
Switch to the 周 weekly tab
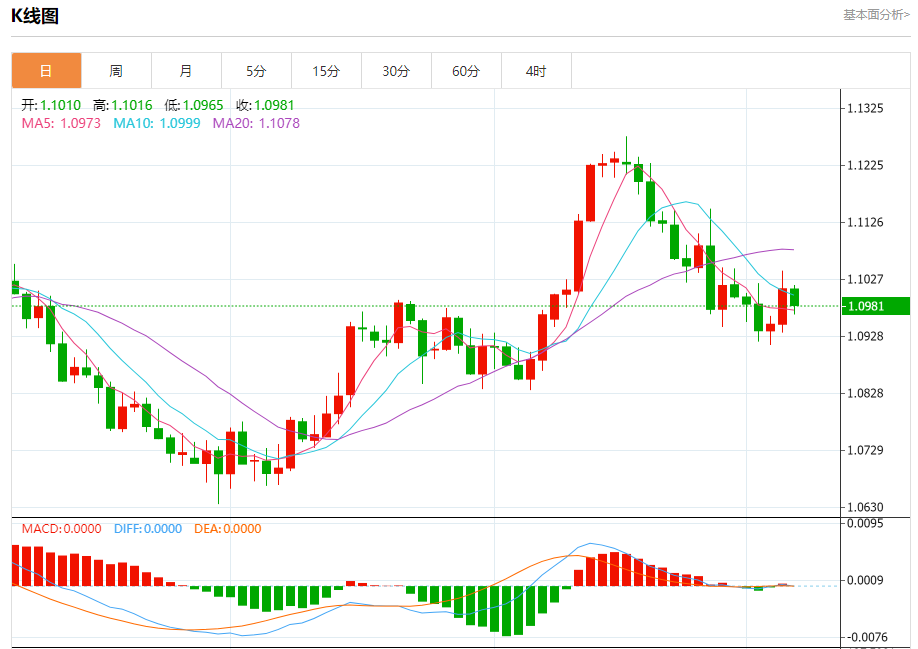point(116,71)
